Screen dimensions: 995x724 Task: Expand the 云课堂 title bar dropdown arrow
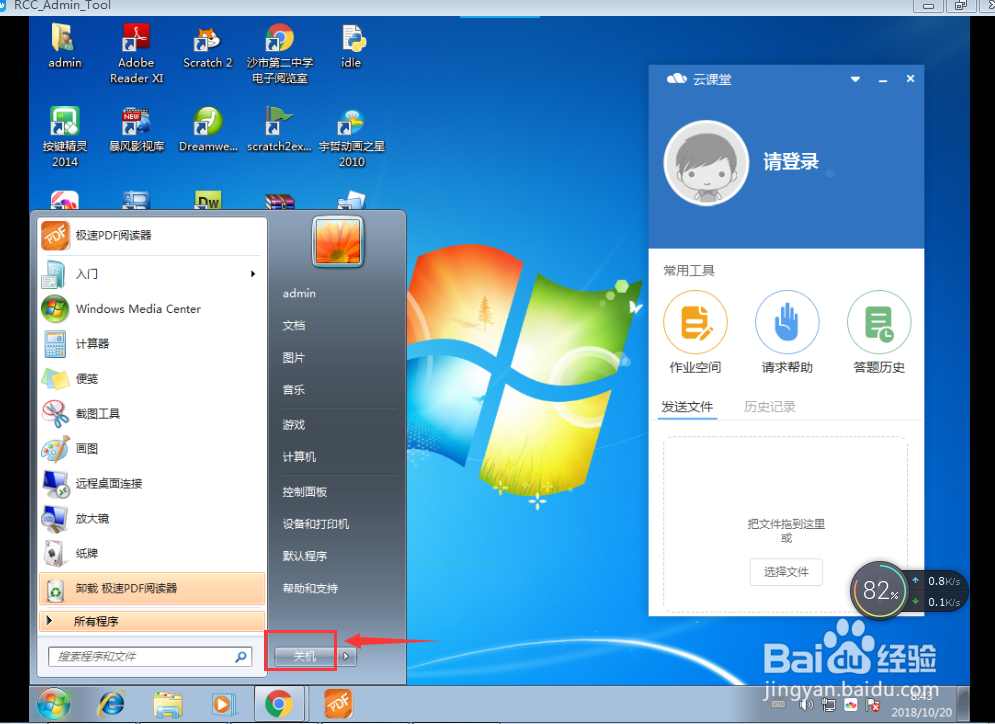(x=854, y=79)
